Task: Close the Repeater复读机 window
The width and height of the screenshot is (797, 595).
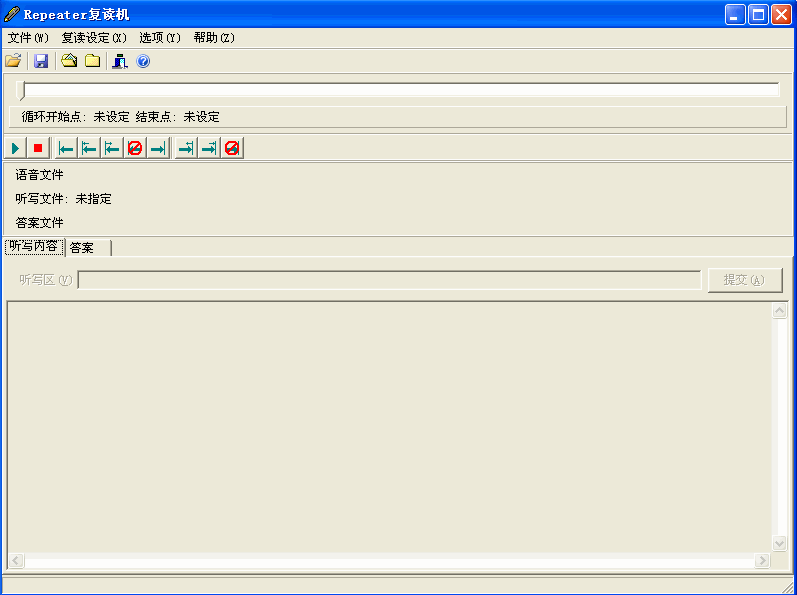Action: pyautogui.click(x=781, y=15)
